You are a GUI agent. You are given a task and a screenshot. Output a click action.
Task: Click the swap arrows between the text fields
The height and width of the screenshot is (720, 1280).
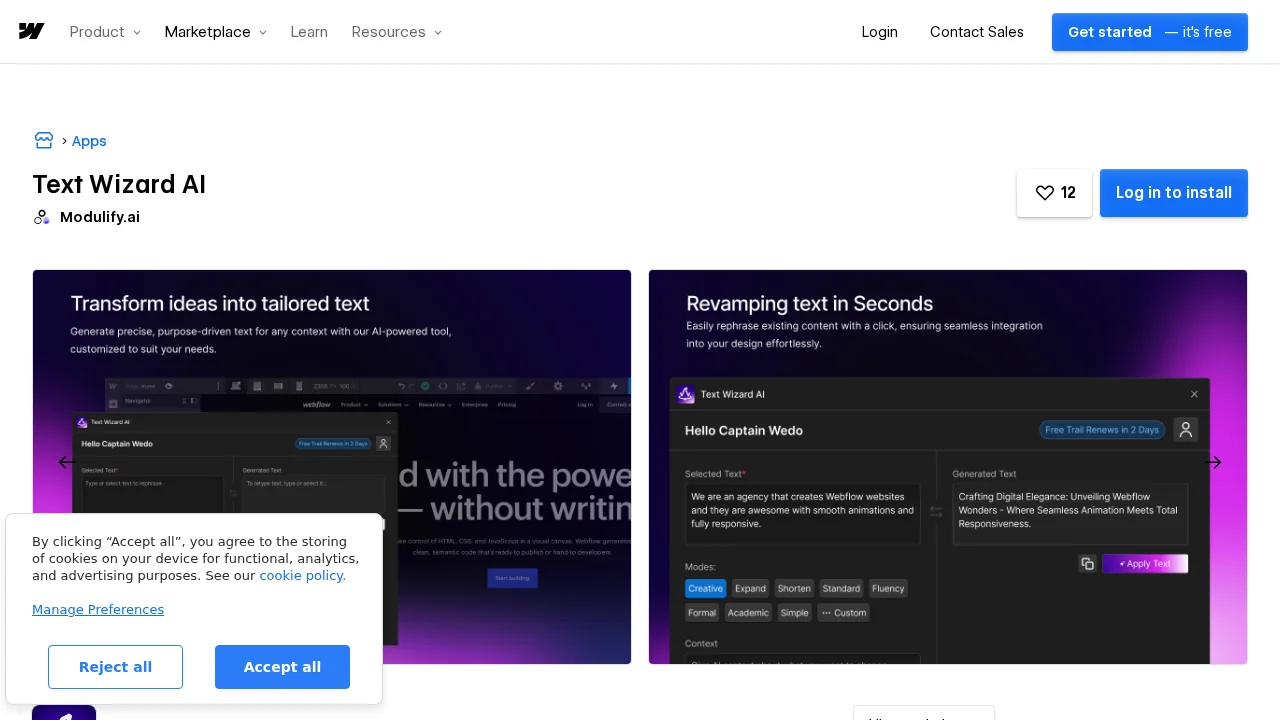coord(936,510)
